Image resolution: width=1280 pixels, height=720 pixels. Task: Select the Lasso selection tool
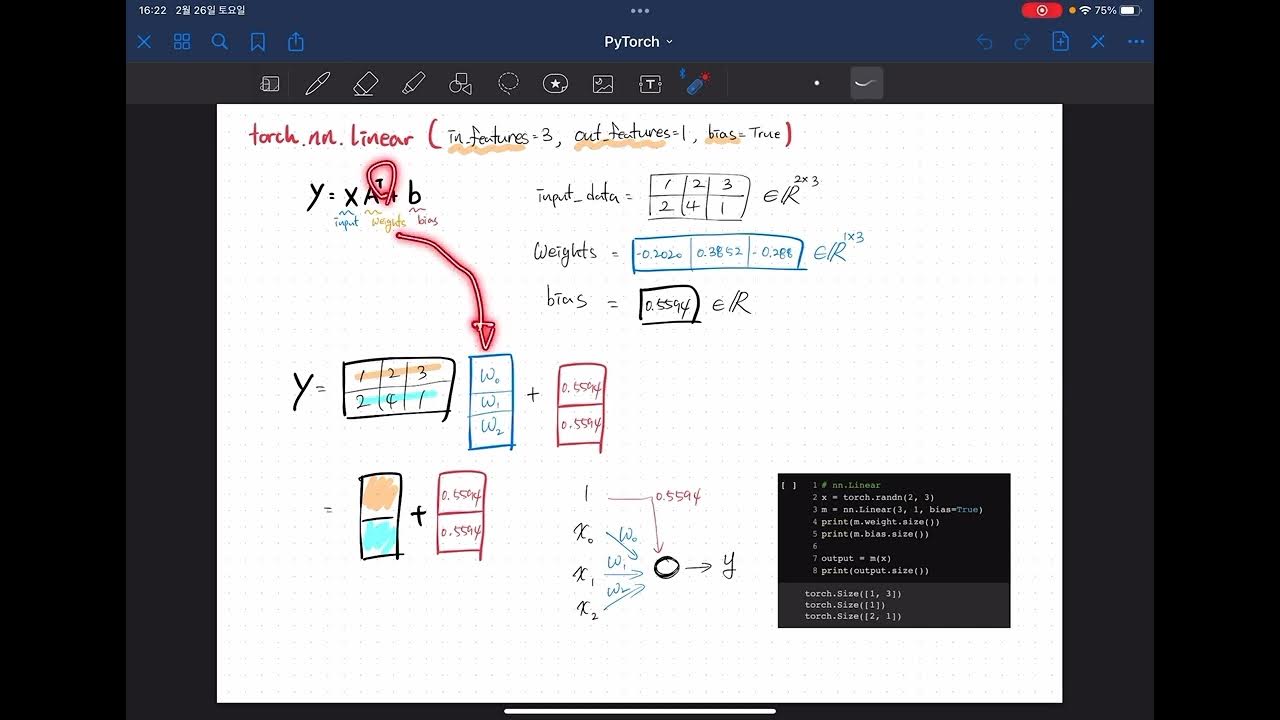[x=508, y=84]
